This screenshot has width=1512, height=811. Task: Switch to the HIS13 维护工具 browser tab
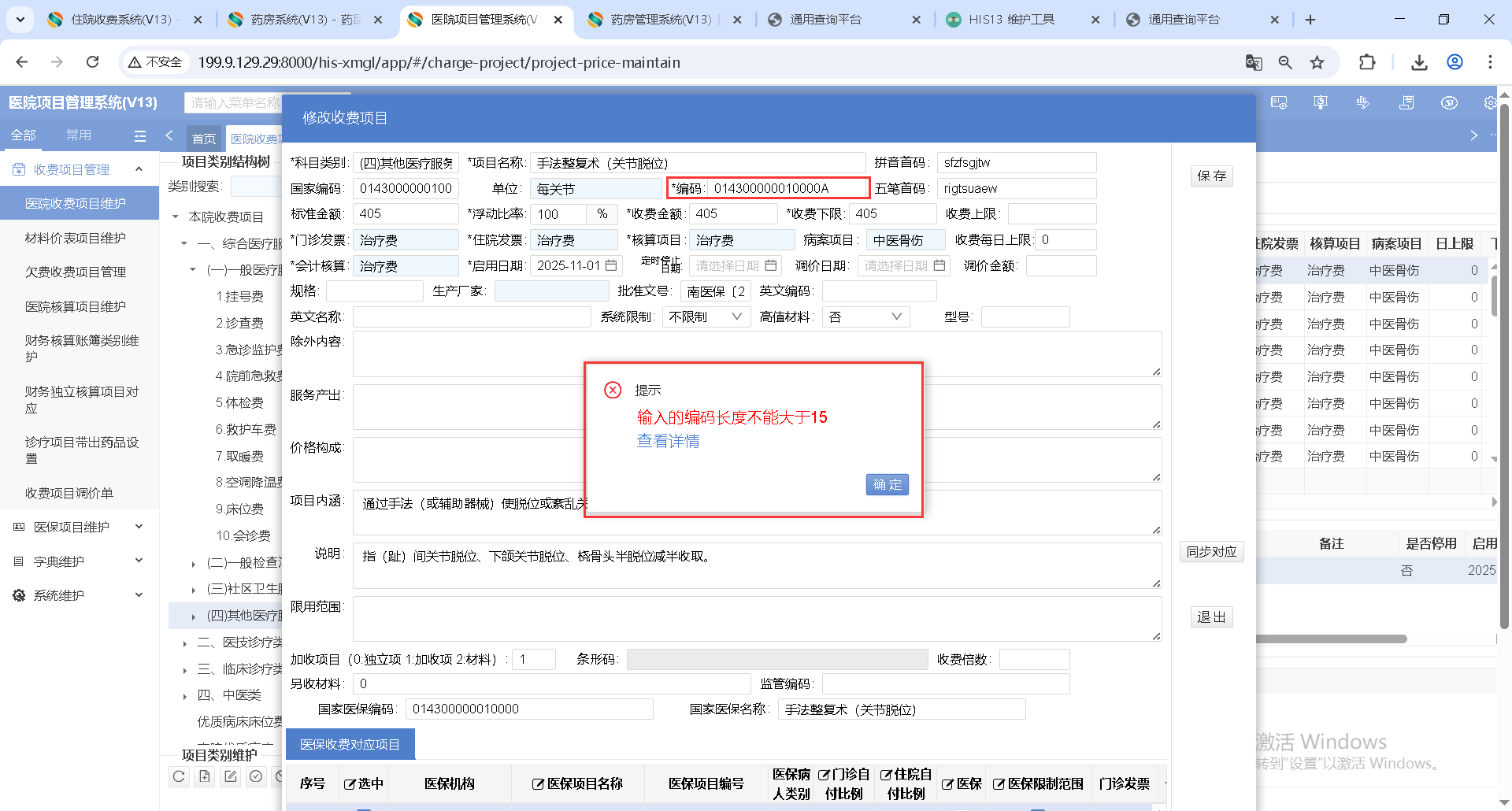click(1024, 20)
